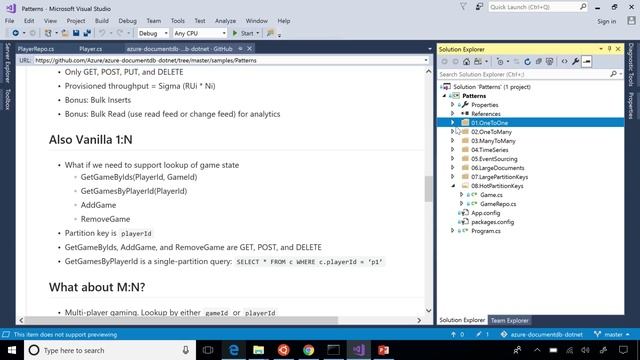The height and width of the screenshot is (360, 640).
Task: Open the Toolbox side panel
Action: tap(7, 100)
